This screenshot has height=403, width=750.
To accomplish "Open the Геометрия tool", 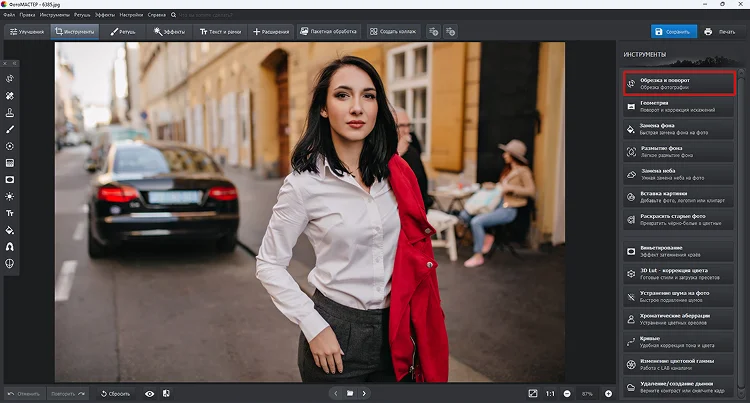I will (x=679, y=106).
